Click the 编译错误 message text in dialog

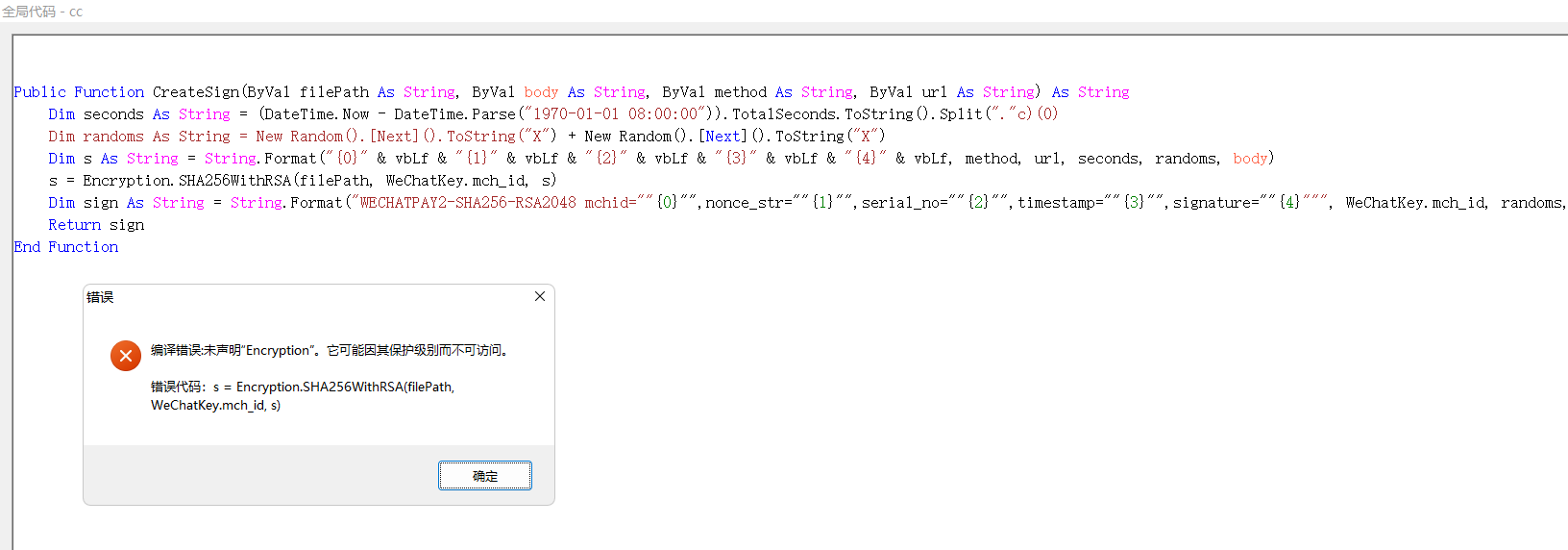click(330, 351)
